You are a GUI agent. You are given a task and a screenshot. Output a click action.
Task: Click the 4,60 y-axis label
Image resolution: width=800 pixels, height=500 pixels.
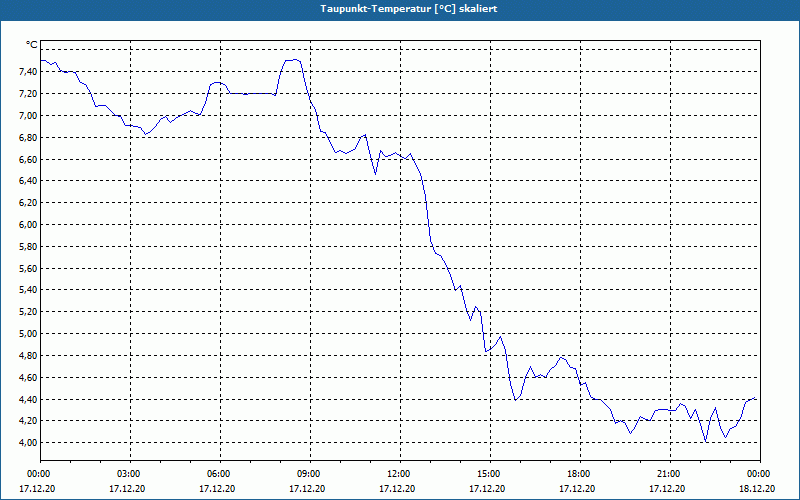tap(28, 378)
